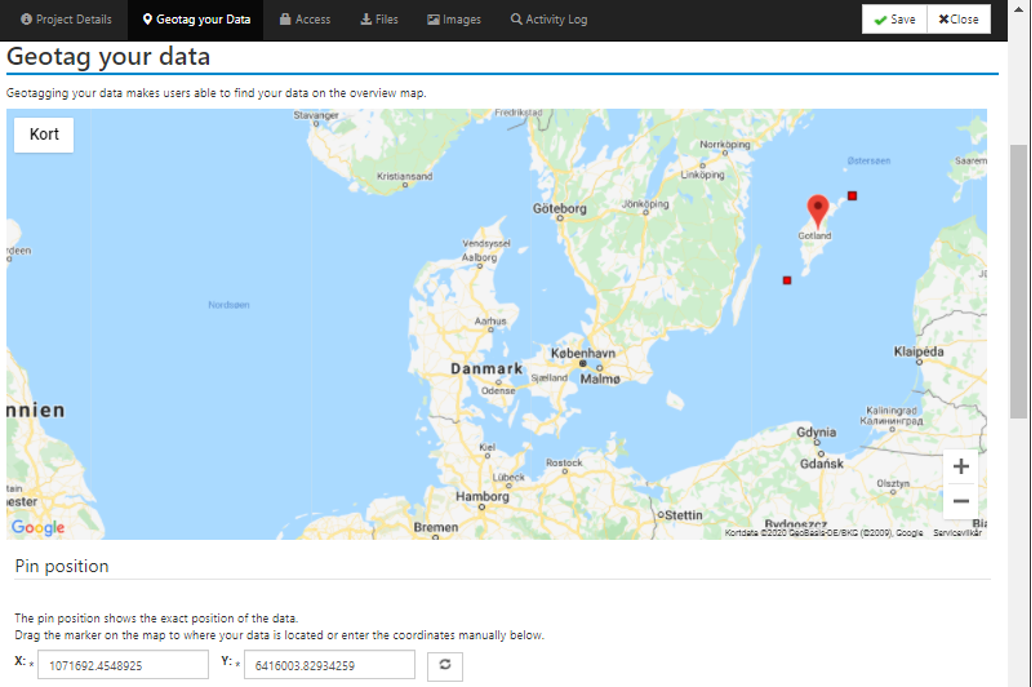
Task: Click the Hamburg label on the map
Action: pos(482,496)
